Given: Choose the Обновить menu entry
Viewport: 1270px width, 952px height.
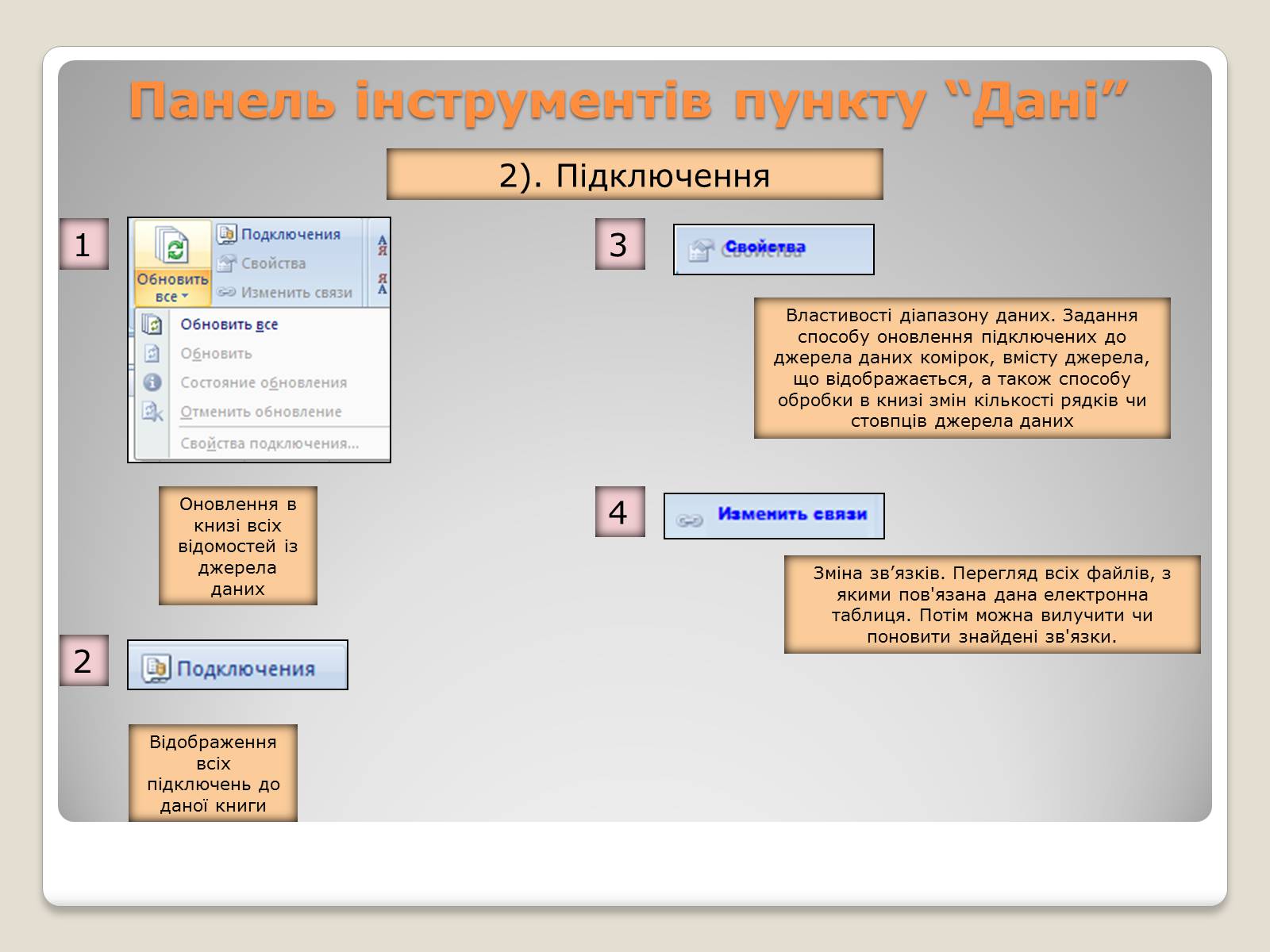Looking at the screenshot, I should (x=216, y=354).
